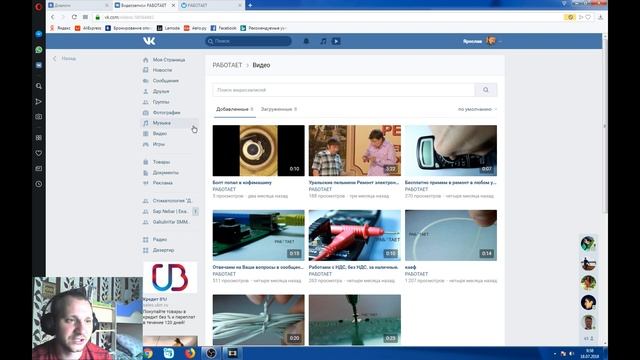640x360 pixels.
Task: Open Новости in left menu
Action: point(162,70)
